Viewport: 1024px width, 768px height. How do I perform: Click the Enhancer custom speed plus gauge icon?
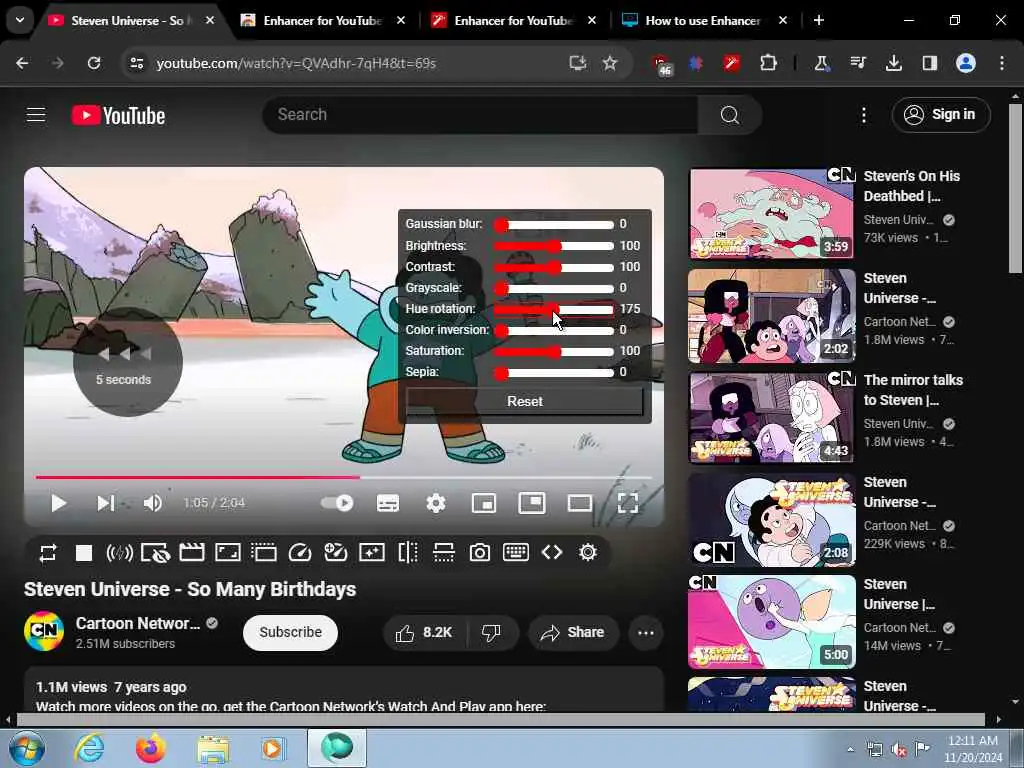pyautogui.click(x=336, y=552)
